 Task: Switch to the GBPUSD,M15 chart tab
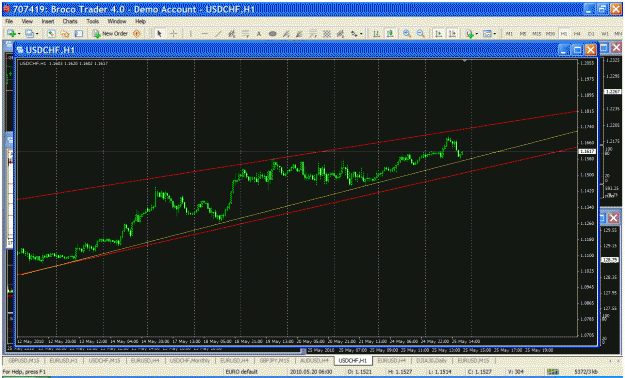(x=24, y=360)
